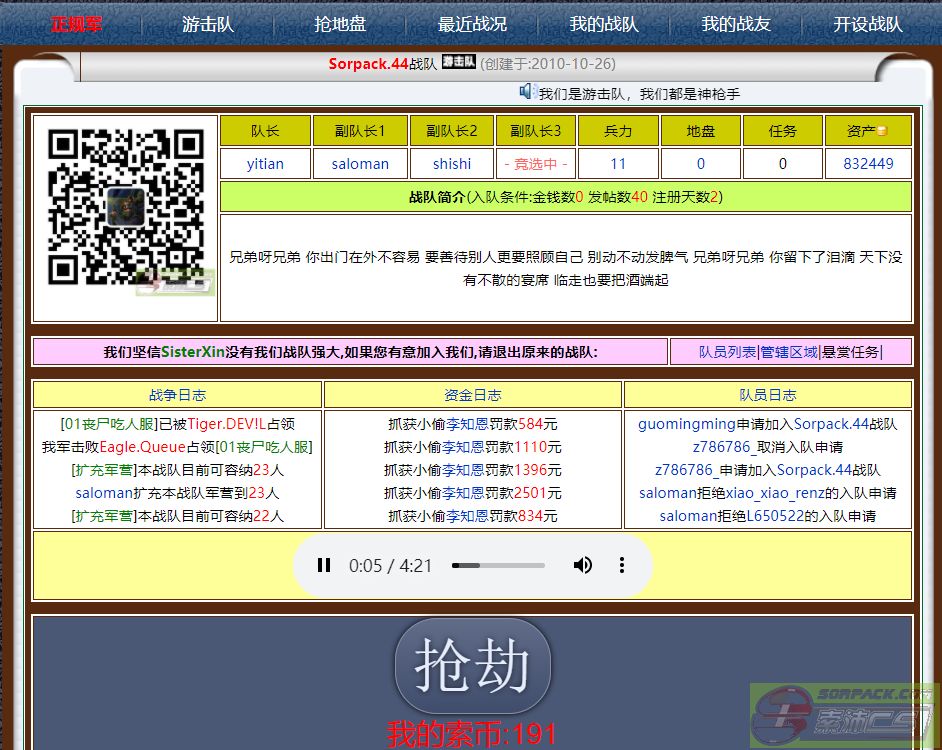942x750 pixels.
Task: Click the speaker icon beside team slogan
Action: click(527, 92)
